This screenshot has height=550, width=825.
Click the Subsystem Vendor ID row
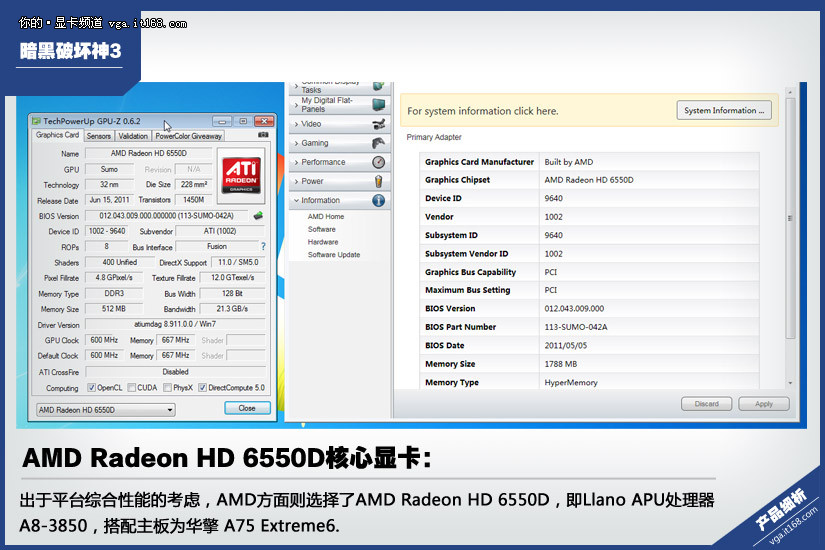[589, 254]
